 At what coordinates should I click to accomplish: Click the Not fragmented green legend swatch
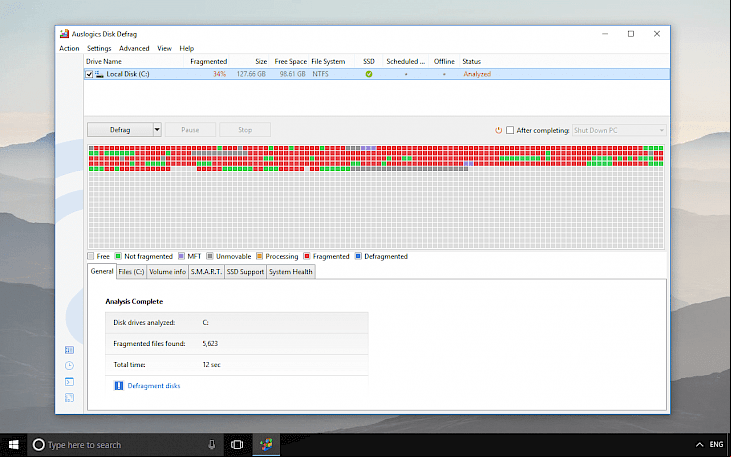pyautogui.click(x=118, y=256)
